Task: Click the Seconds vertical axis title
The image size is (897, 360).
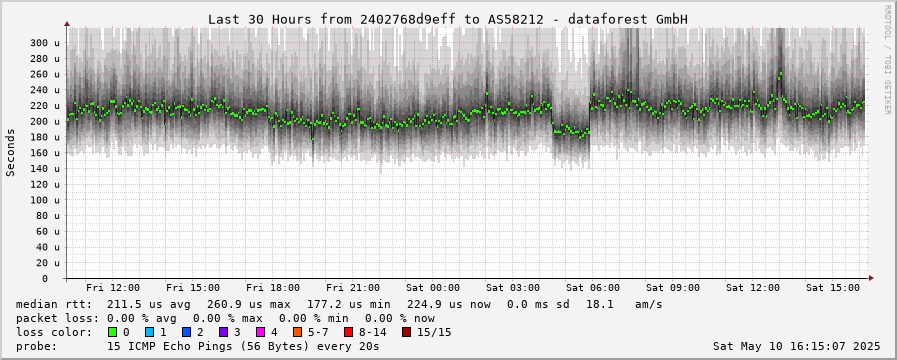Action: pyautogui.click(x=10, y=152)
